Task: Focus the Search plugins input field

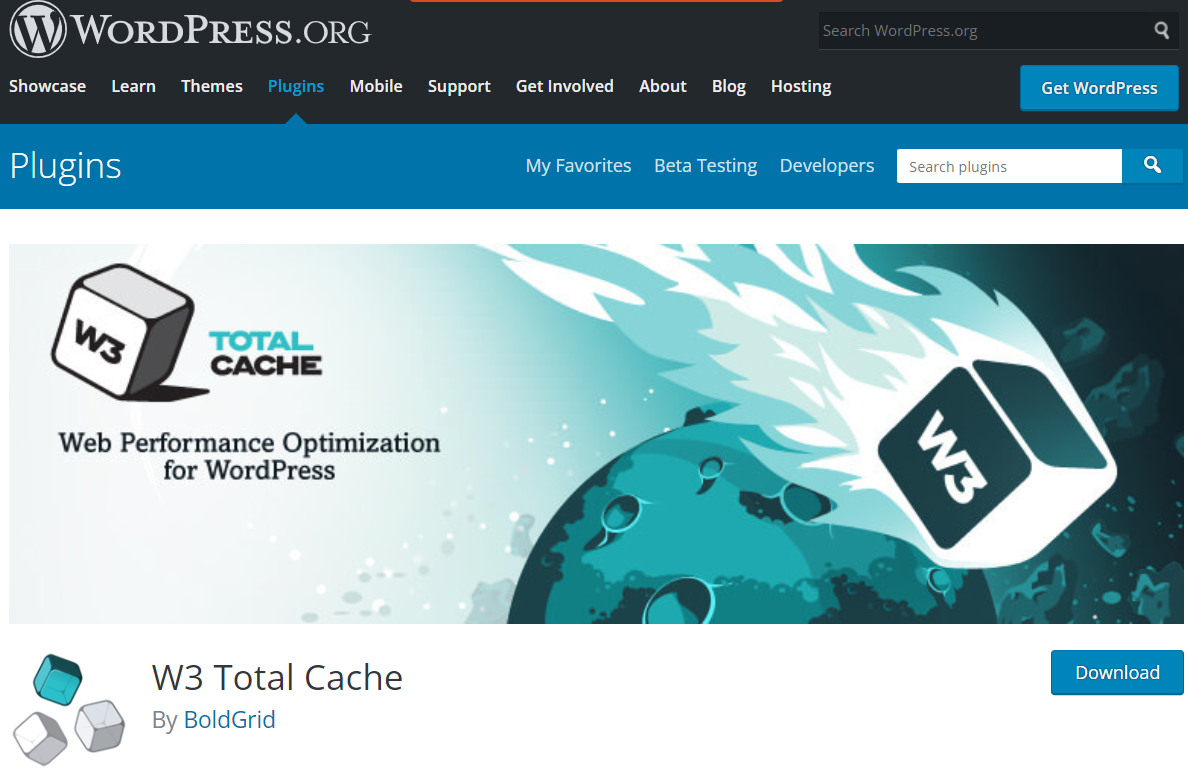Action: coord(1008,166)
